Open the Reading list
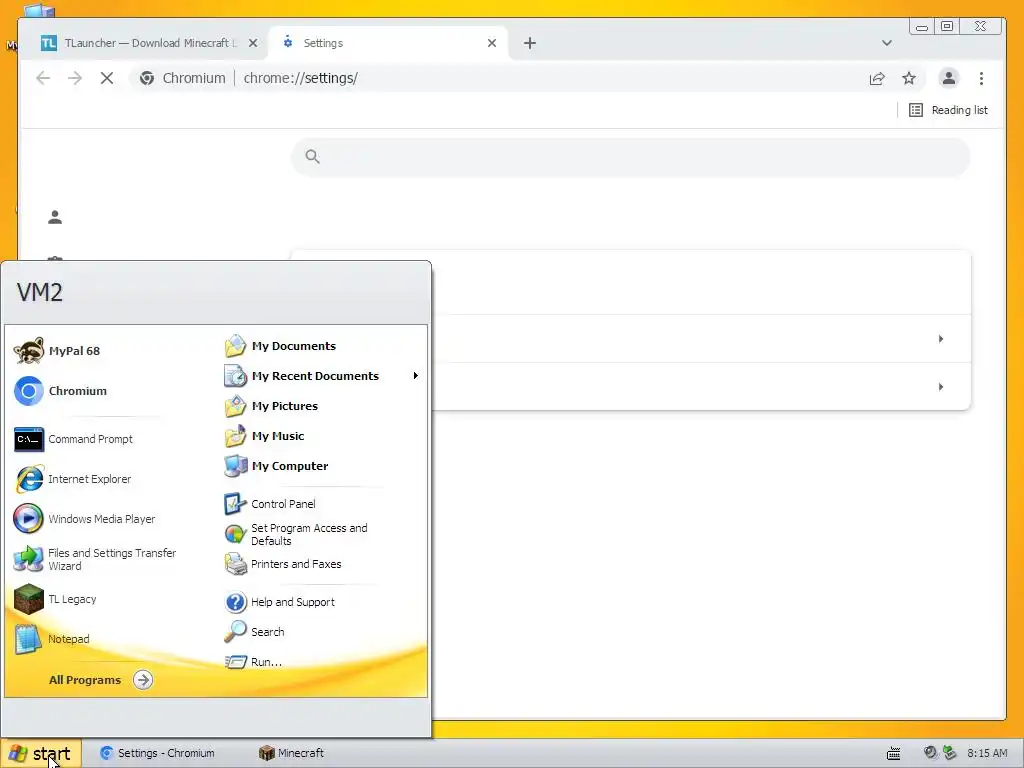 click(948, 110)
